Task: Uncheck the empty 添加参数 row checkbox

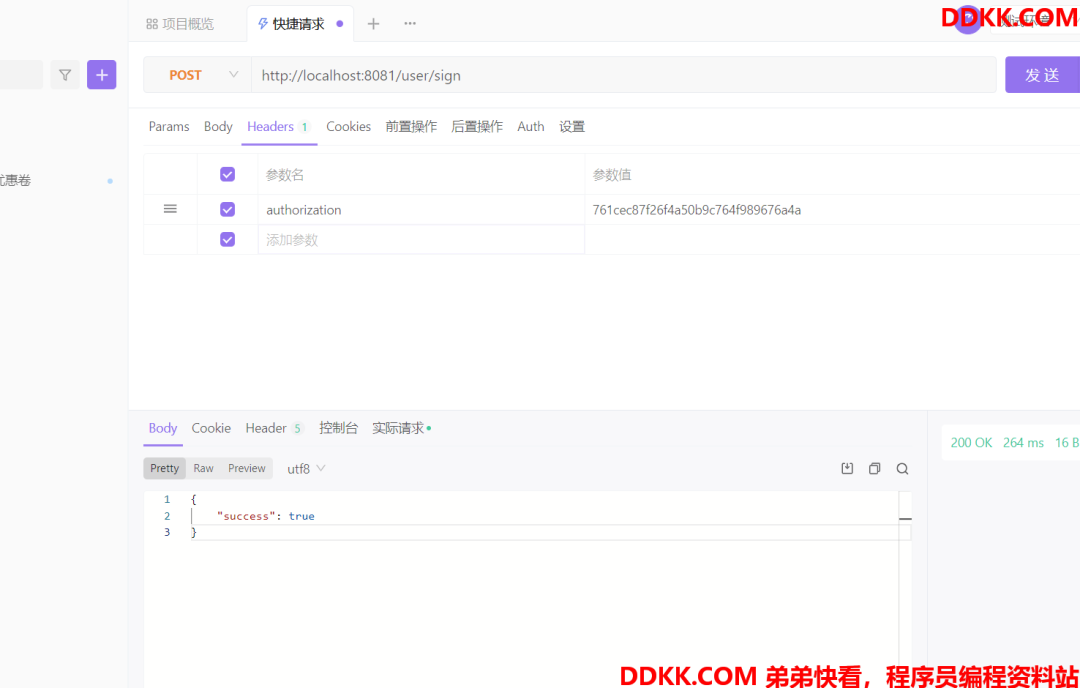Action: coord(227,239)
